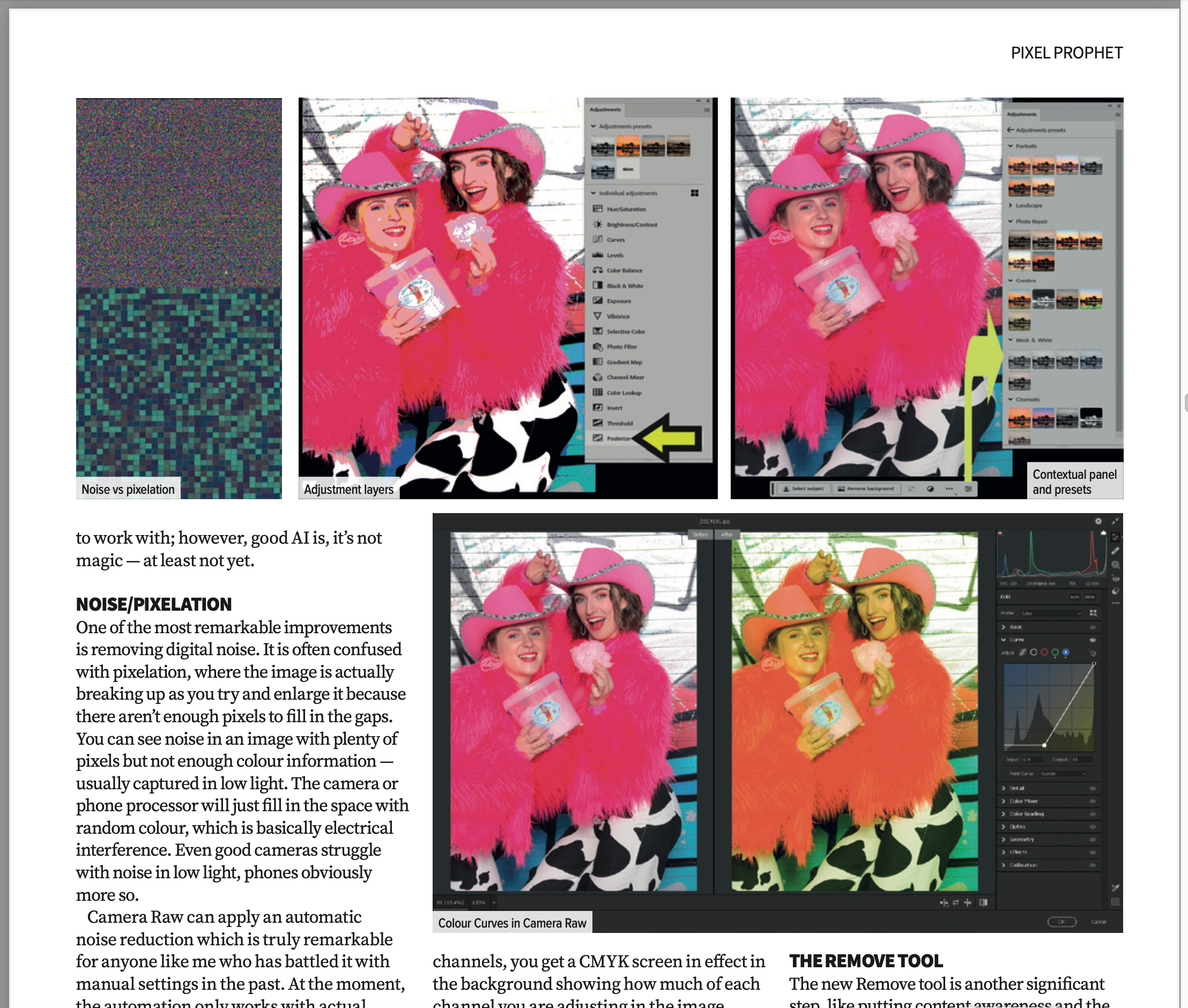Select the Exposure adjustment icon
Screen dimensions: 1188x1008
597,301
